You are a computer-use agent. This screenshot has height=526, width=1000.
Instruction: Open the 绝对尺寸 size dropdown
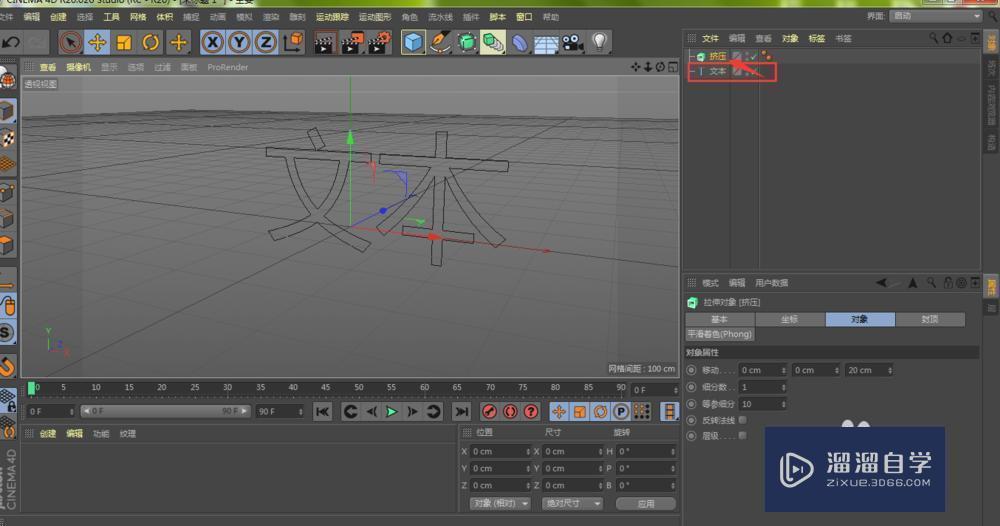tap(571, 503)
